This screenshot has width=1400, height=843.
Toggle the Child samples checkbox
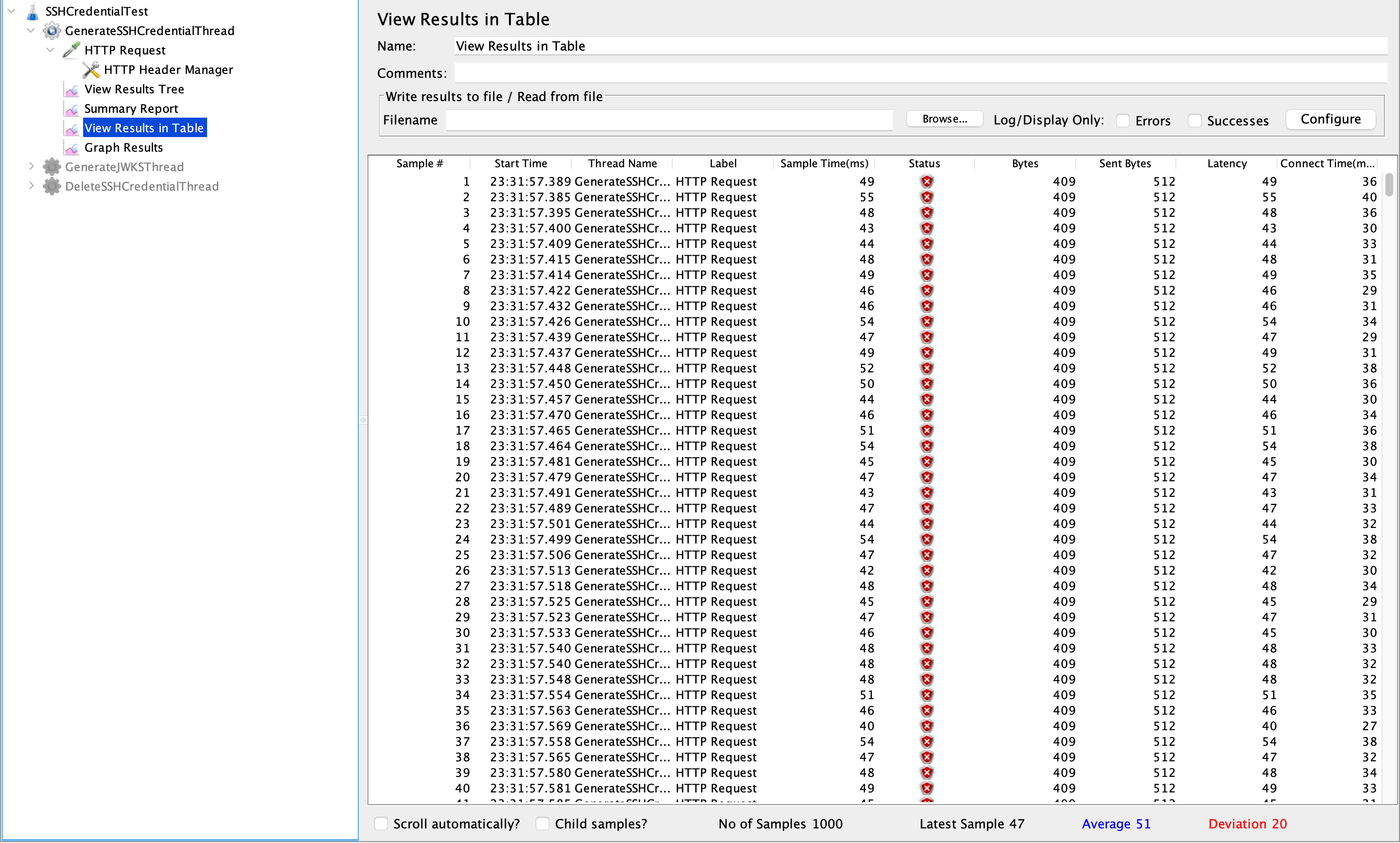pyautogui.click(x=542, y=824)
